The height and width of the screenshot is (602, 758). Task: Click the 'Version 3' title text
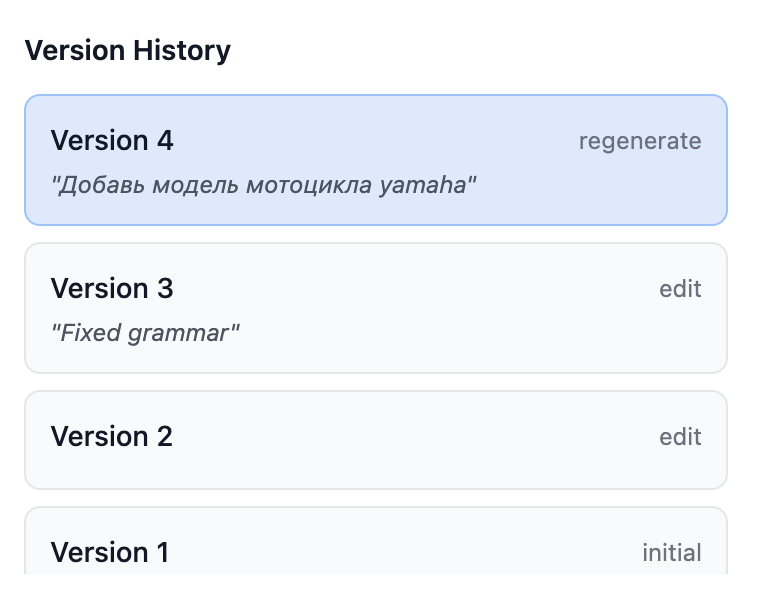click(x=112, y=289)
